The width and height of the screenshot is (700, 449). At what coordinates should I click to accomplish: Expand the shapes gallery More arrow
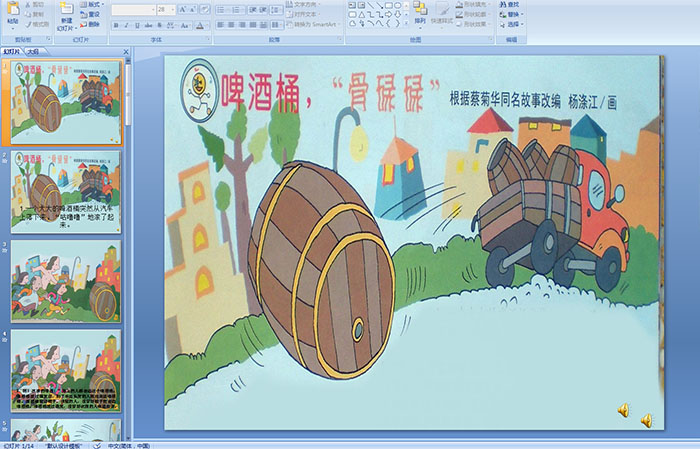click(406, 23)
